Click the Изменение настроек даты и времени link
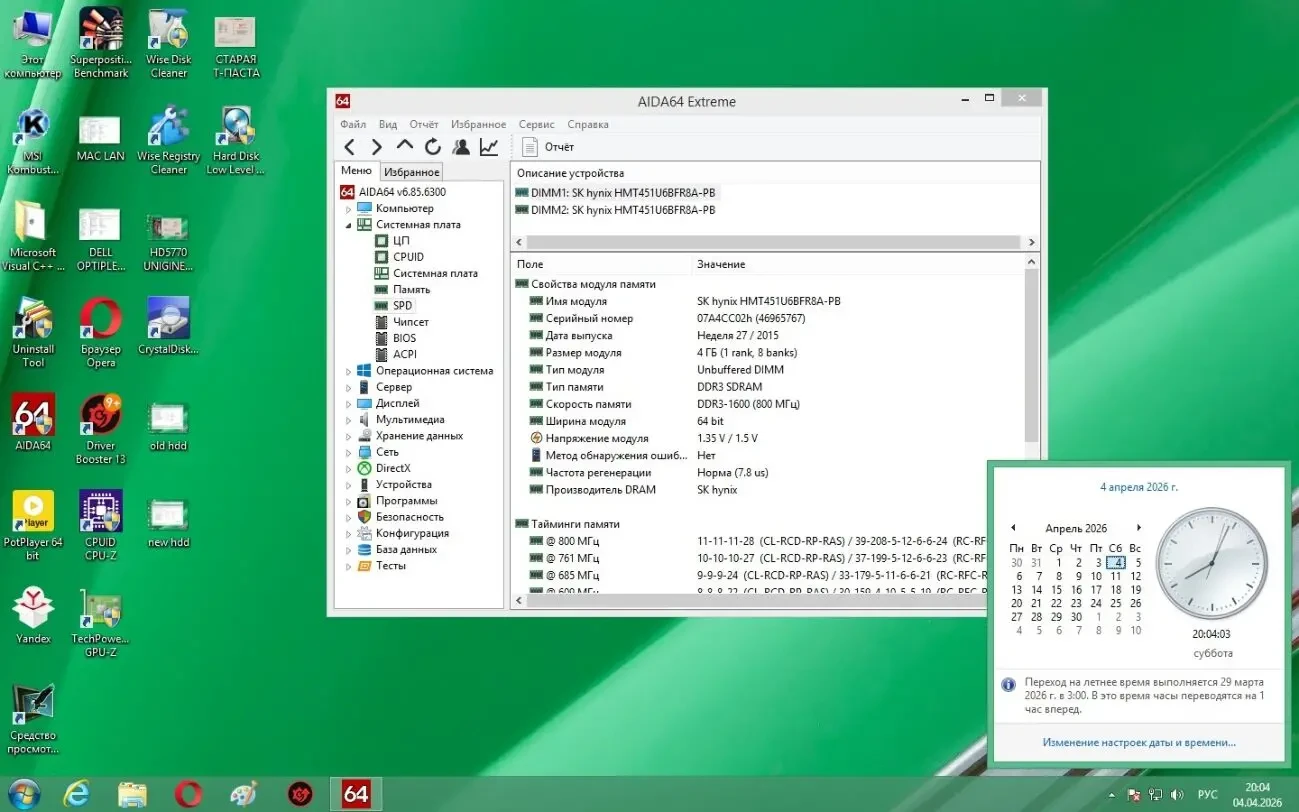Image resolution: width=1299 pixels, height=812 pixels. 1138,742
